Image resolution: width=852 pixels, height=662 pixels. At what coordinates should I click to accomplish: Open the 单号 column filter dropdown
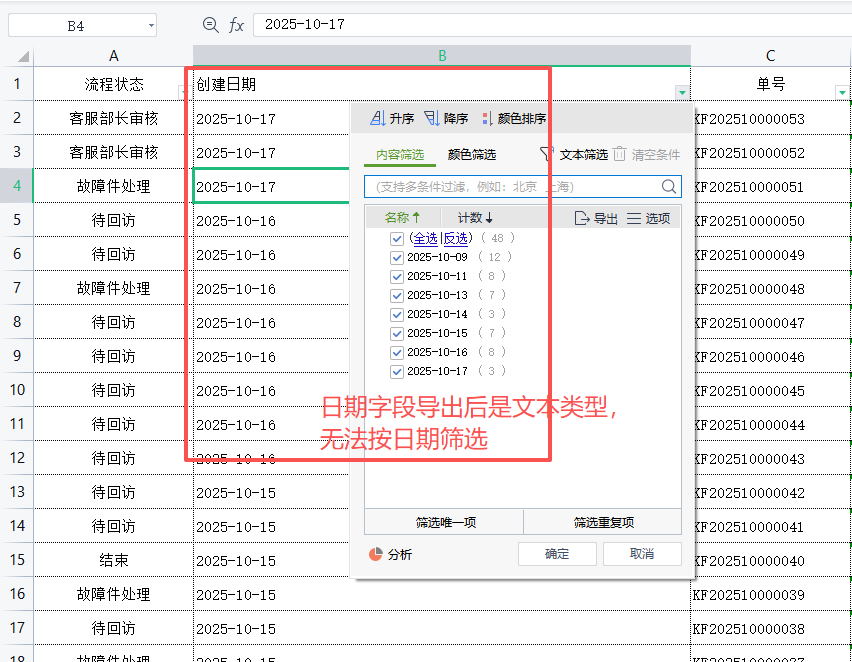tap(842, 92)
